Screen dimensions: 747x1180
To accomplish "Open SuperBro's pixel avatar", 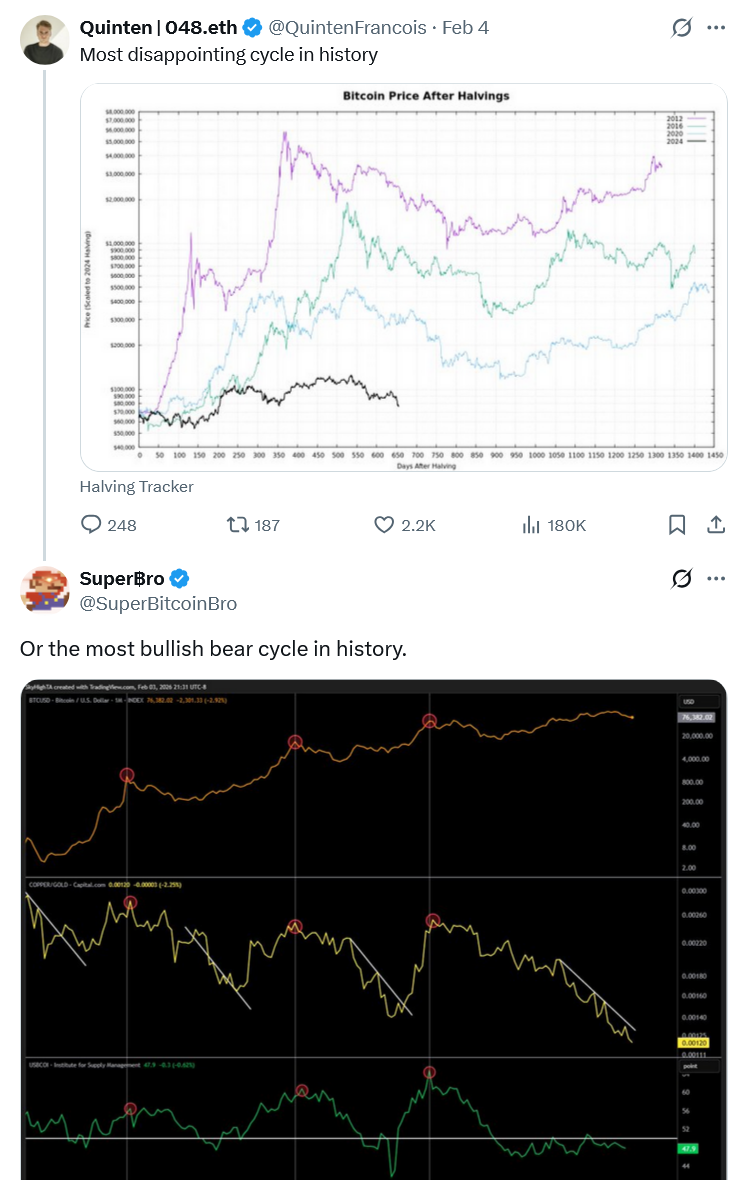I will point(45,589).
